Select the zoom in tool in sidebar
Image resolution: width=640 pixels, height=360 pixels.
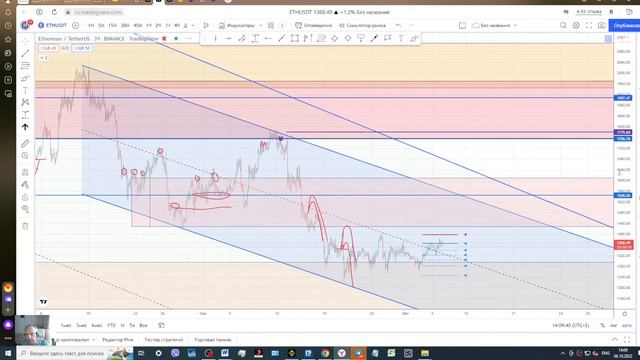coord(25,156)
